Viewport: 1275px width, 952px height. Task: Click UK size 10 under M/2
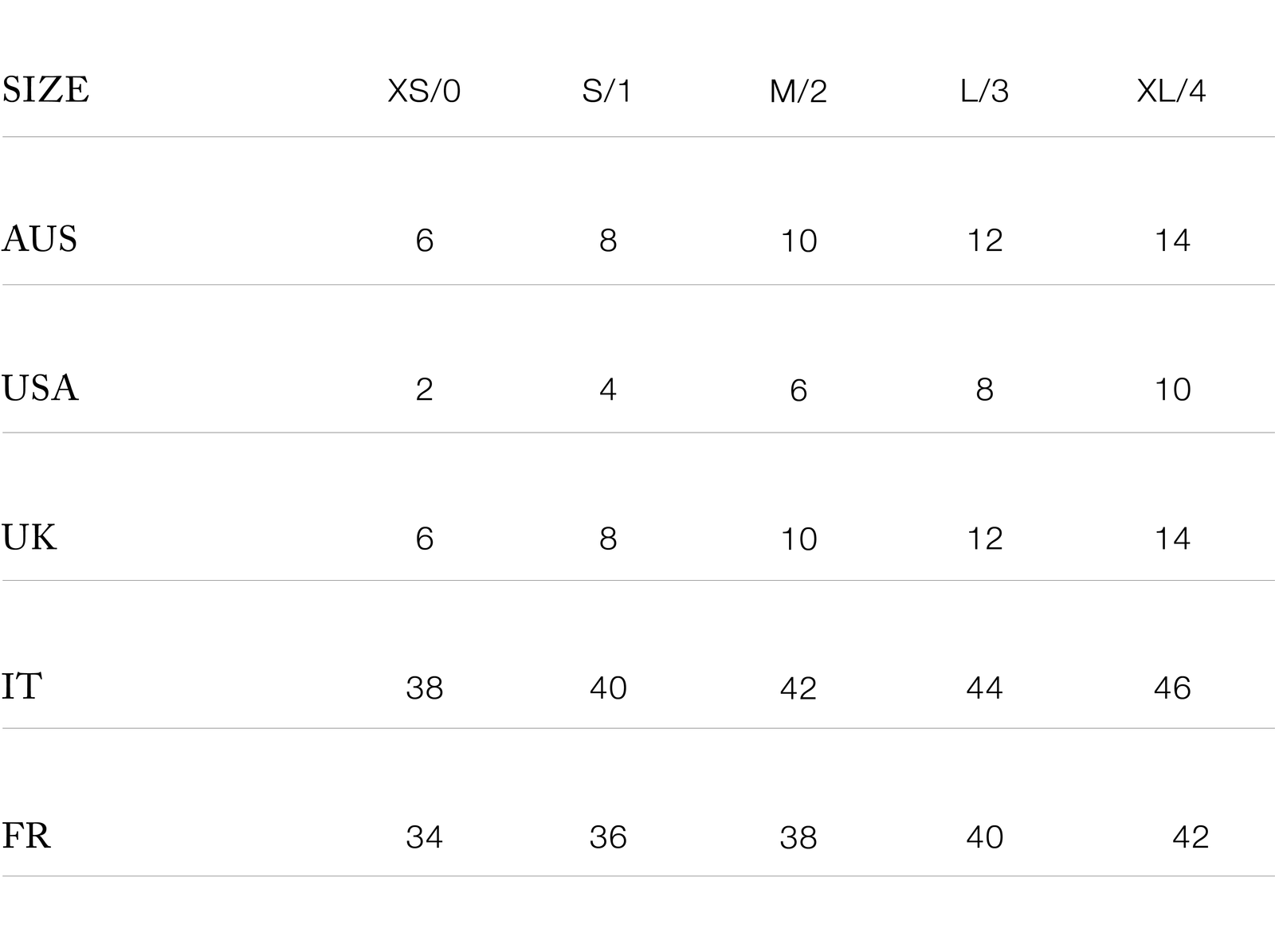[x=798, y=539]
